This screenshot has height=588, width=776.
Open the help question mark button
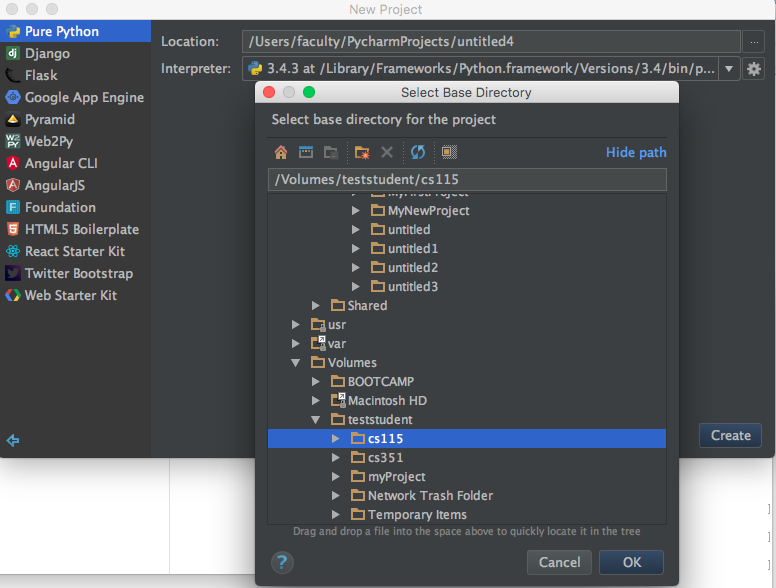tap(282, 562)
